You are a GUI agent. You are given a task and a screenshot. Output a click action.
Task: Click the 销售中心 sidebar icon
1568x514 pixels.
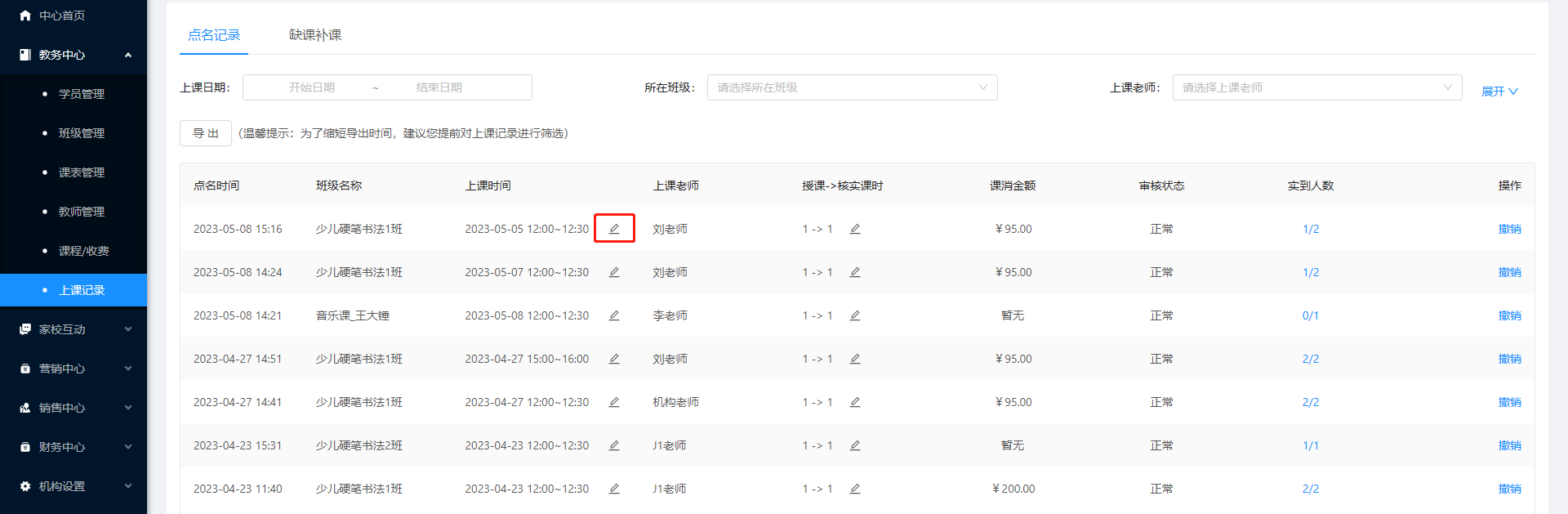click(25, 408)
